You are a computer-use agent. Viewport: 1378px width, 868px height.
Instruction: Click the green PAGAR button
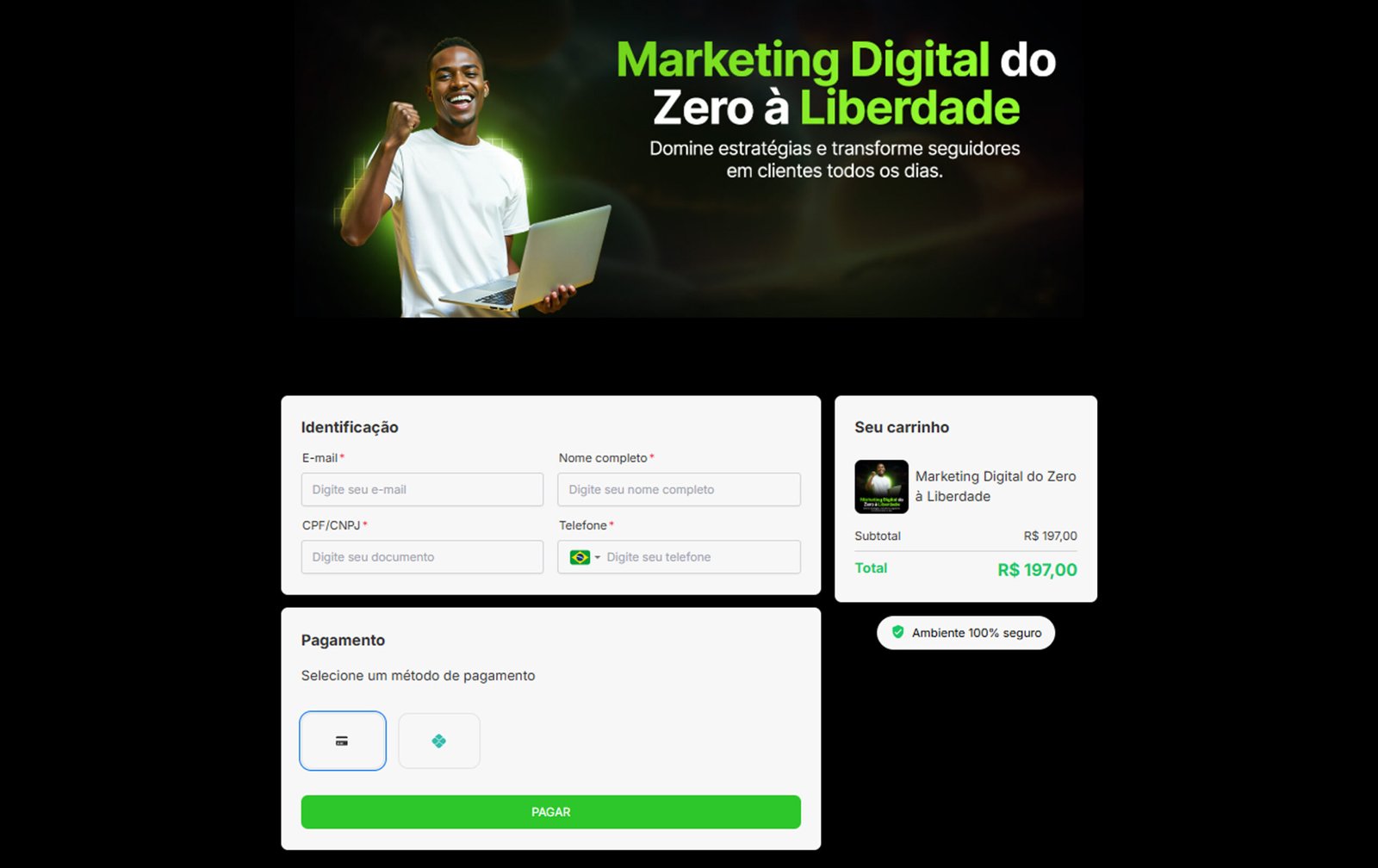[x=551, y=812]
